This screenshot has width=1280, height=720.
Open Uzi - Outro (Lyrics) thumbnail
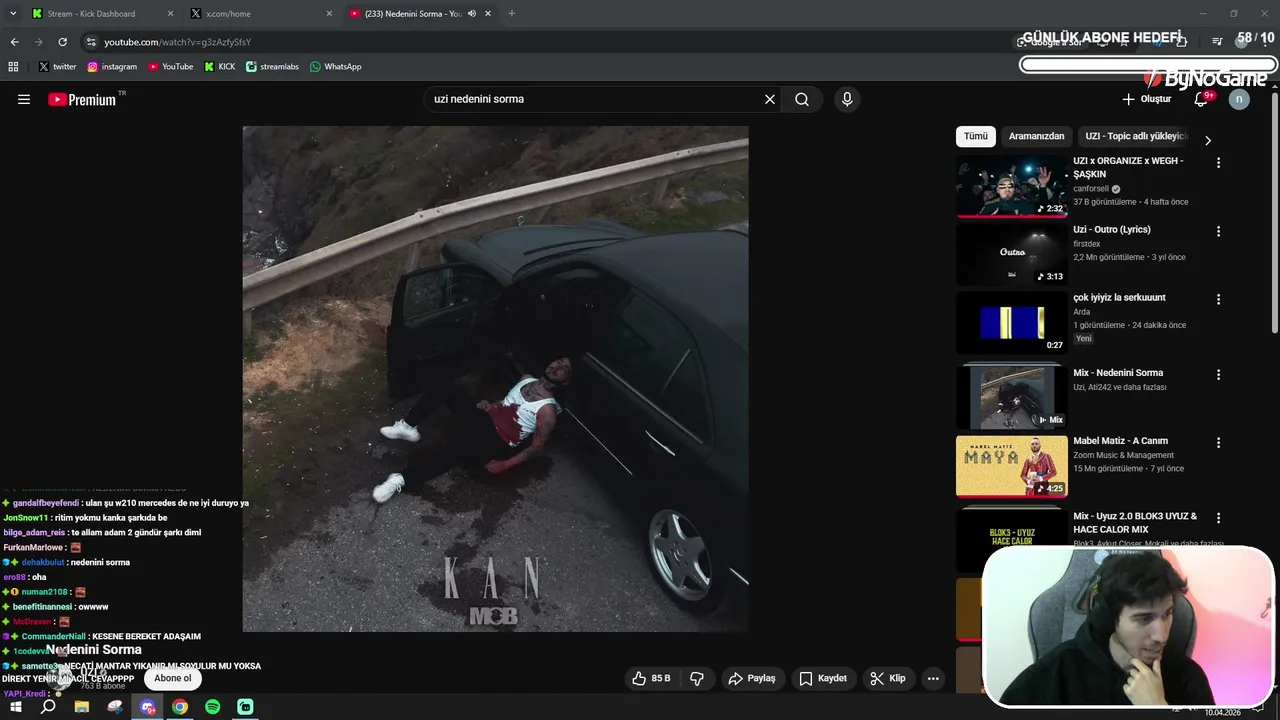(x=1011, y=254)
